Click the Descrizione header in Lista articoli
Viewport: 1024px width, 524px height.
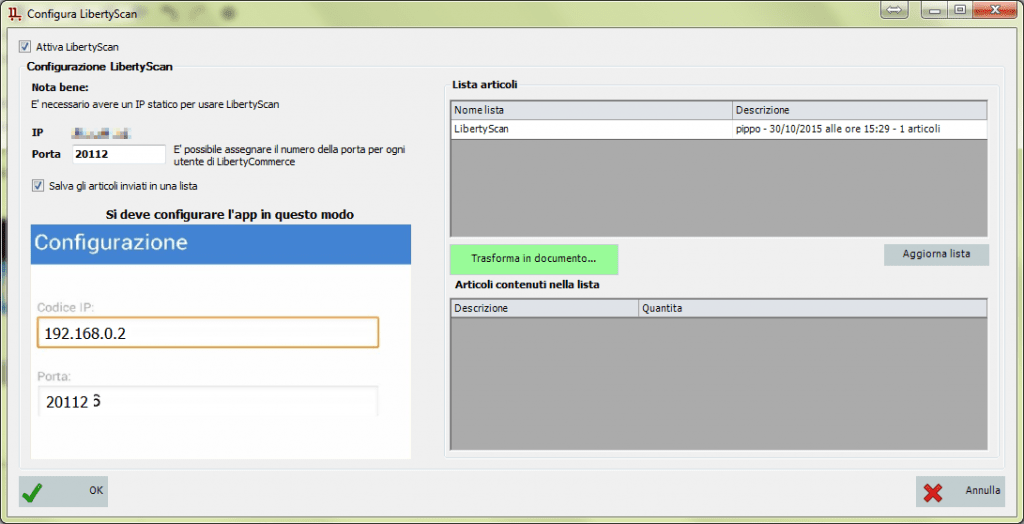[x=860, y=110]
